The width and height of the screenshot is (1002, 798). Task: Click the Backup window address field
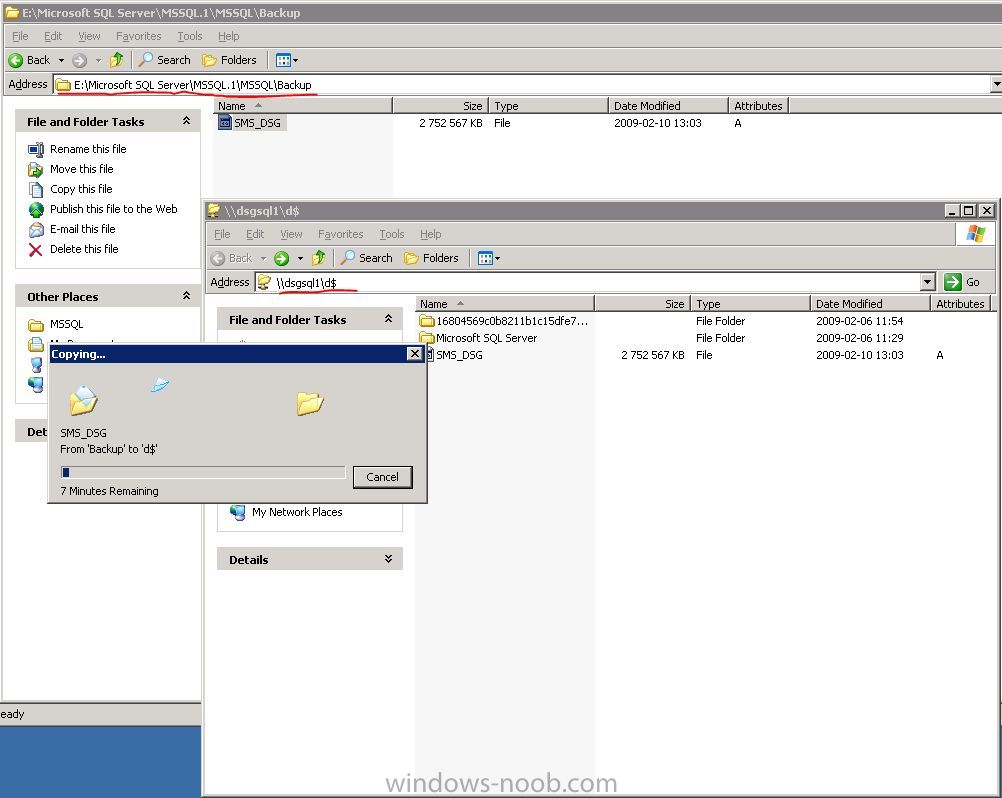[x=521, y=84]
